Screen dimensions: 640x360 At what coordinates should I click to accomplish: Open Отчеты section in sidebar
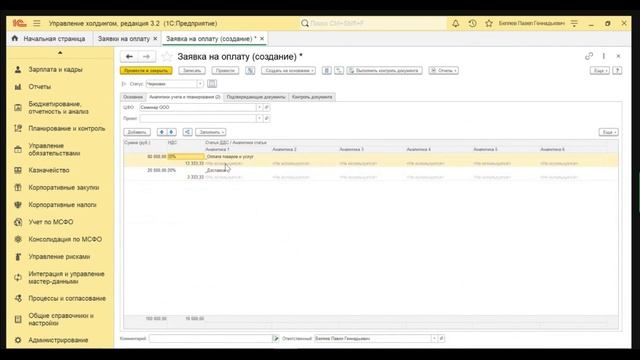click(x=40, y=87)
